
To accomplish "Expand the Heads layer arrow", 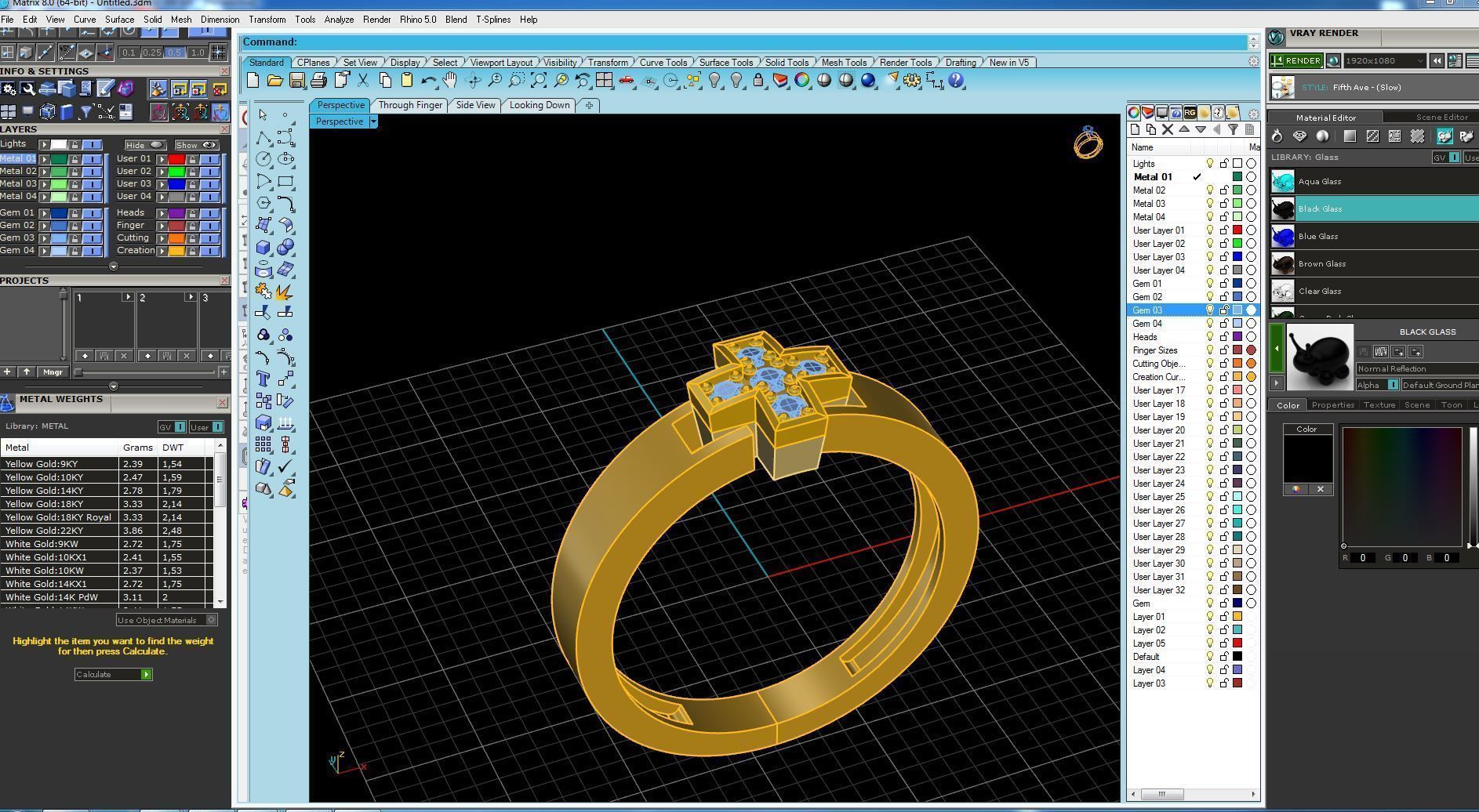I will [x=162, y=212].
